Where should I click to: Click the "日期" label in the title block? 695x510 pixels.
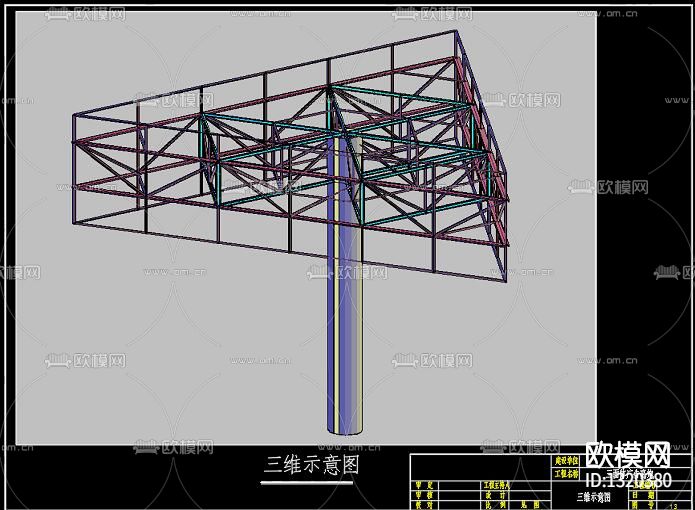pyautogui.click(x=644, y=494)
